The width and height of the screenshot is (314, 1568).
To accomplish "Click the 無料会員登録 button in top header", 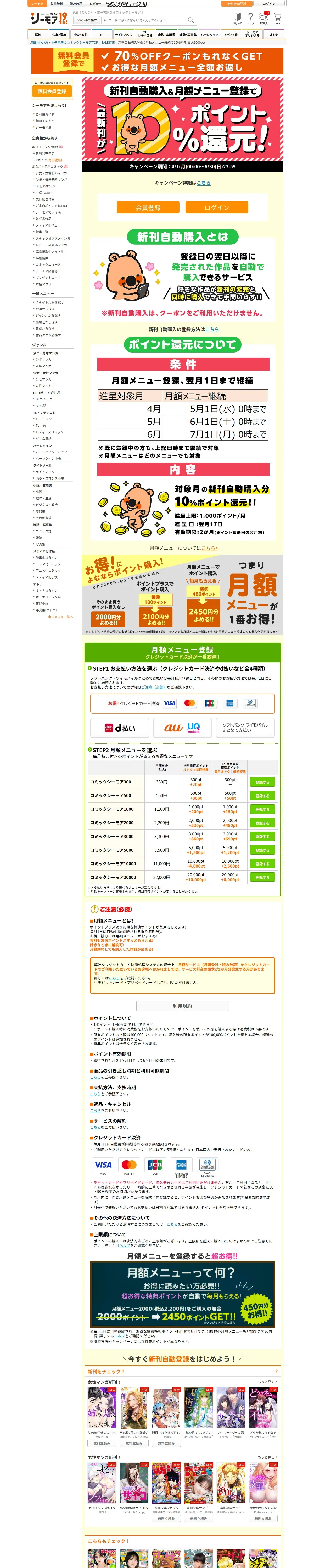I will [x=237, y=4].
